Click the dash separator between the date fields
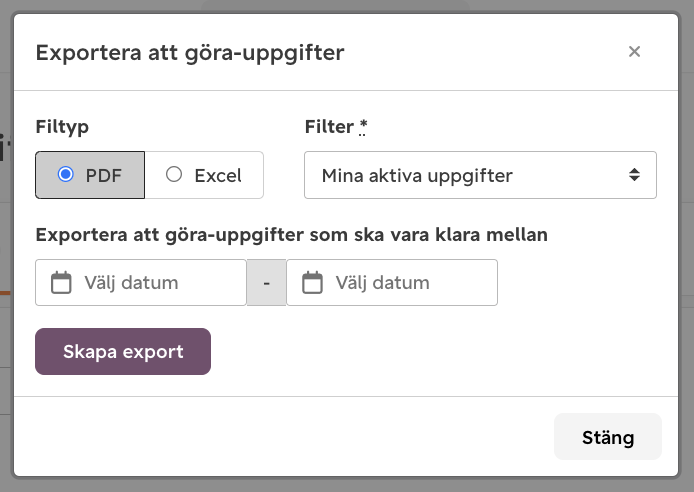694x492 pixels. tap(266, 282)
